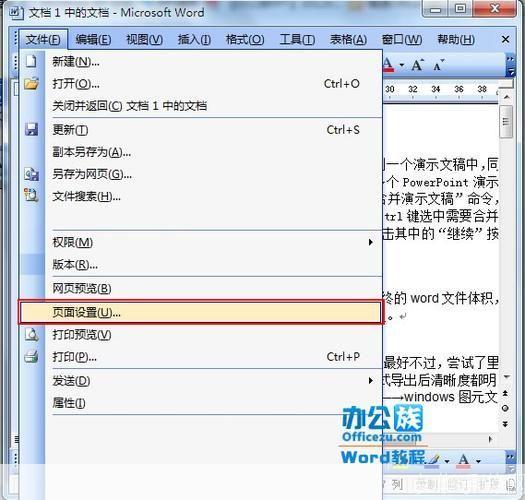Choose 文件搜索(H)... entry
Screen dimensions: 525x500
pyautogui.click(x=201, y=197)
